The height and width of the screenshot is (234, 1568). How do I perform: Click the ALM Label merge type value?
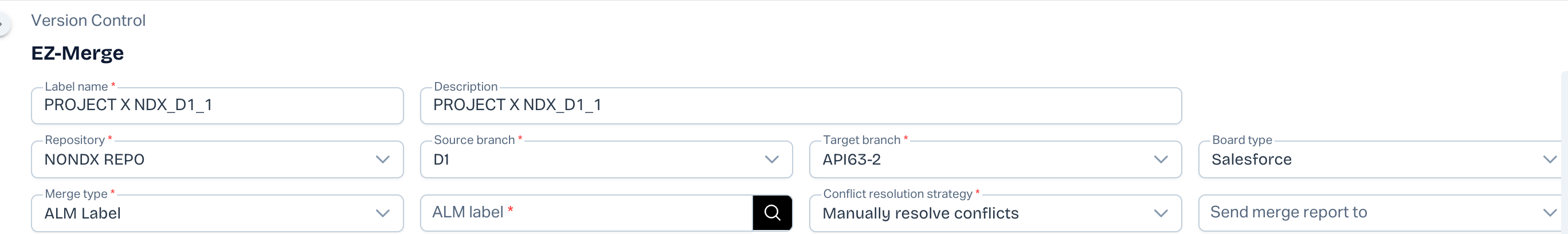coord(83,213)
